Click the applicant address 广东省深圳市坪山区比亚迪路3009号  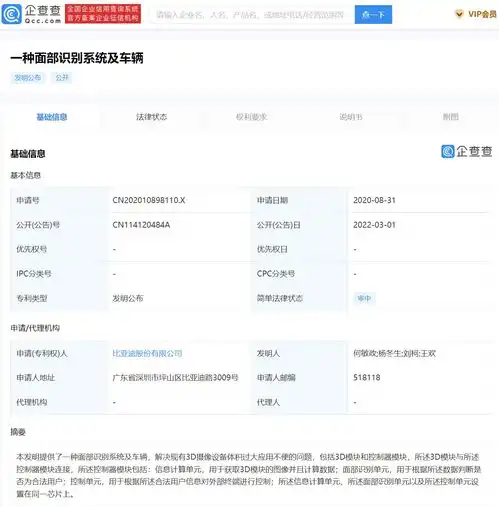176,378
